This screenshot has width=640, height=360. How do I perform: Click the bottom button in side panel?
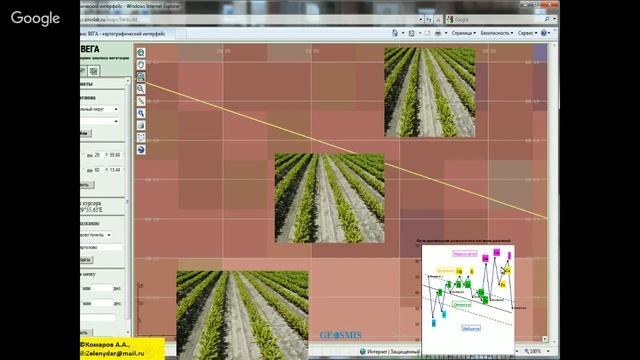[x=87, y=332]
